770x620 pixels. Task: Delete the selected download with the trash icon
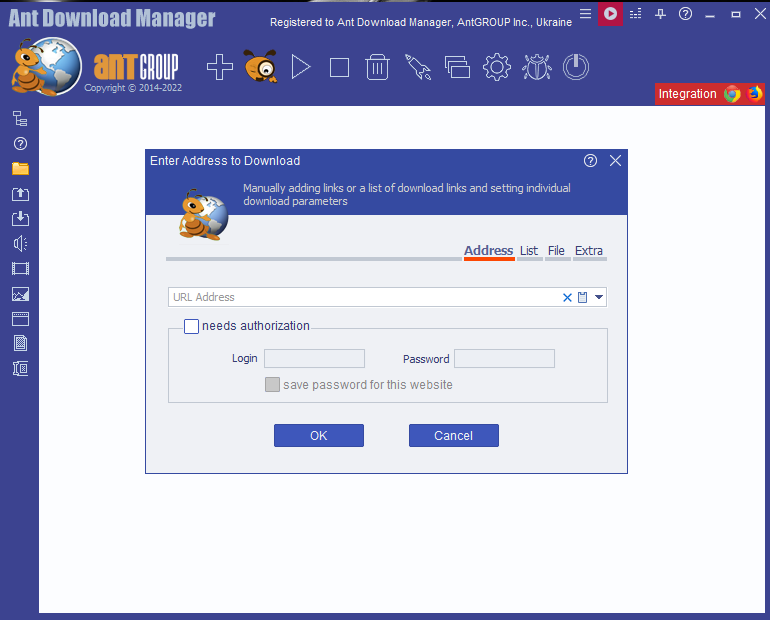point(377,67)
